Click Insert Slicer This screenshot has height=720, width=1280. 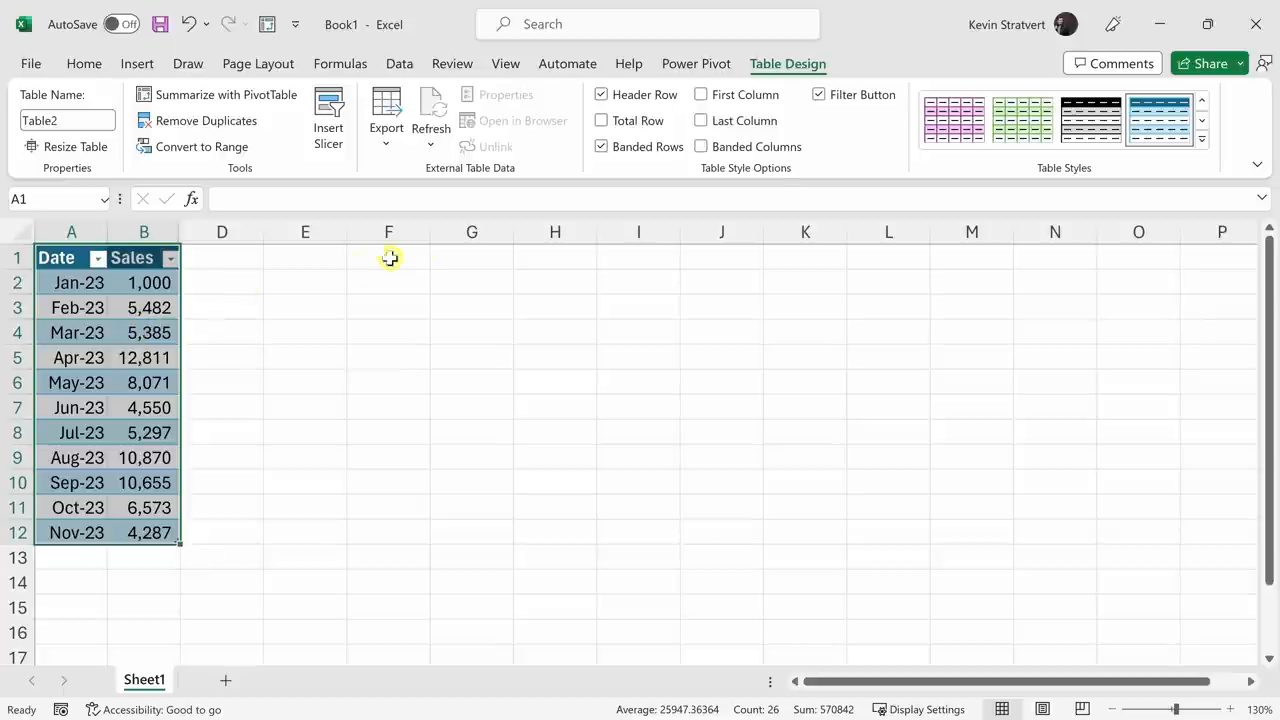point(328,118)
